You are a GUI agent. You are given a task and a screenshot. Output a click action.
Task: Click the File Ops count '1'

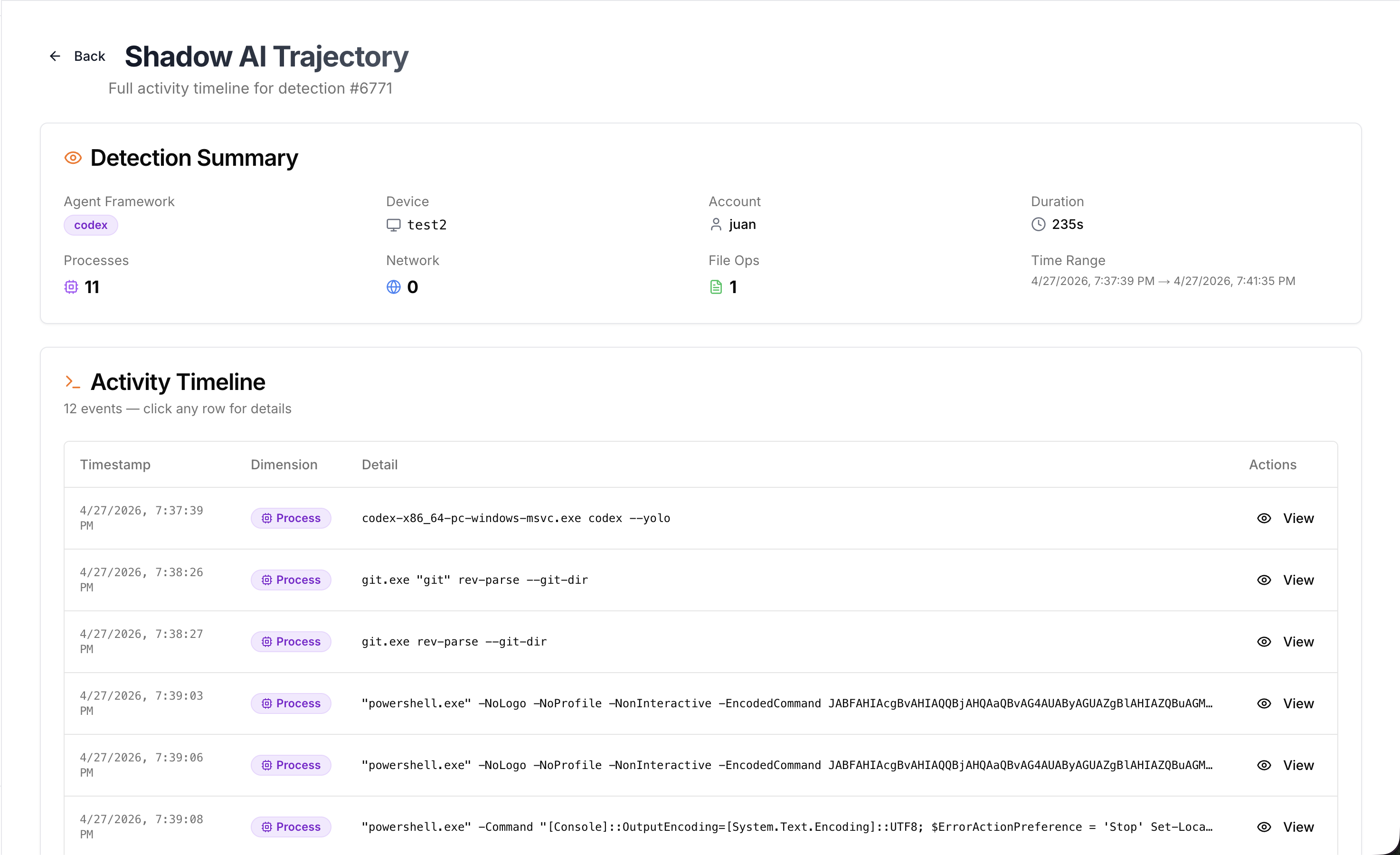click(x=734, y=287)
